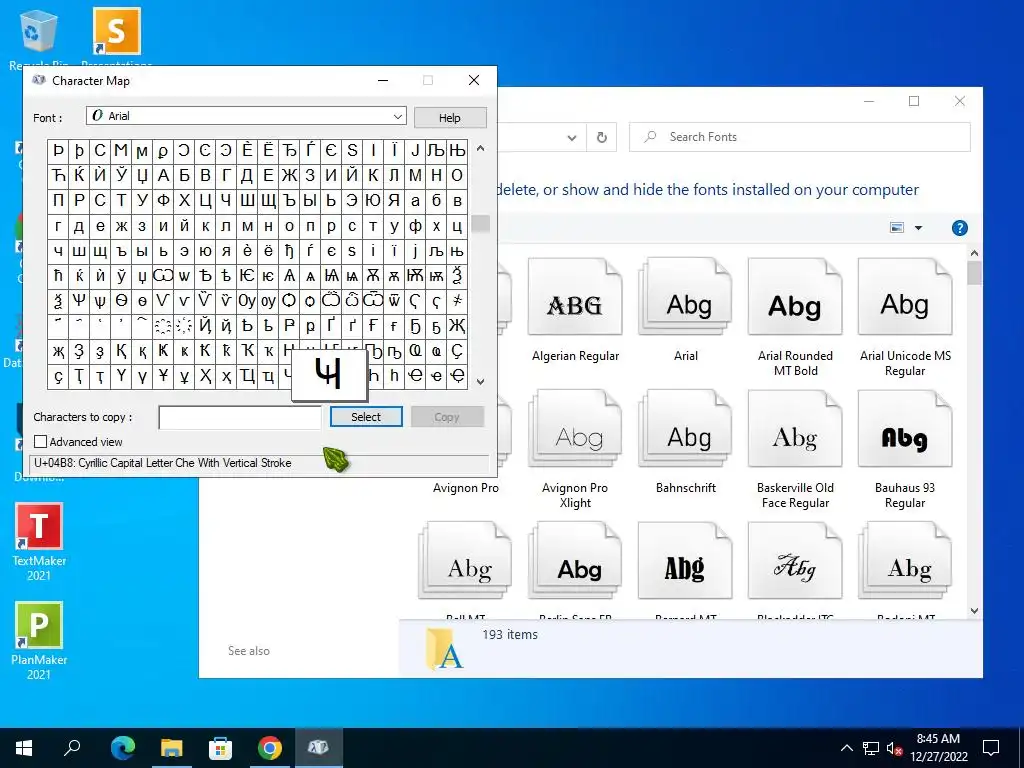Open the notification center icon
1024x768 pixels.
991,748
